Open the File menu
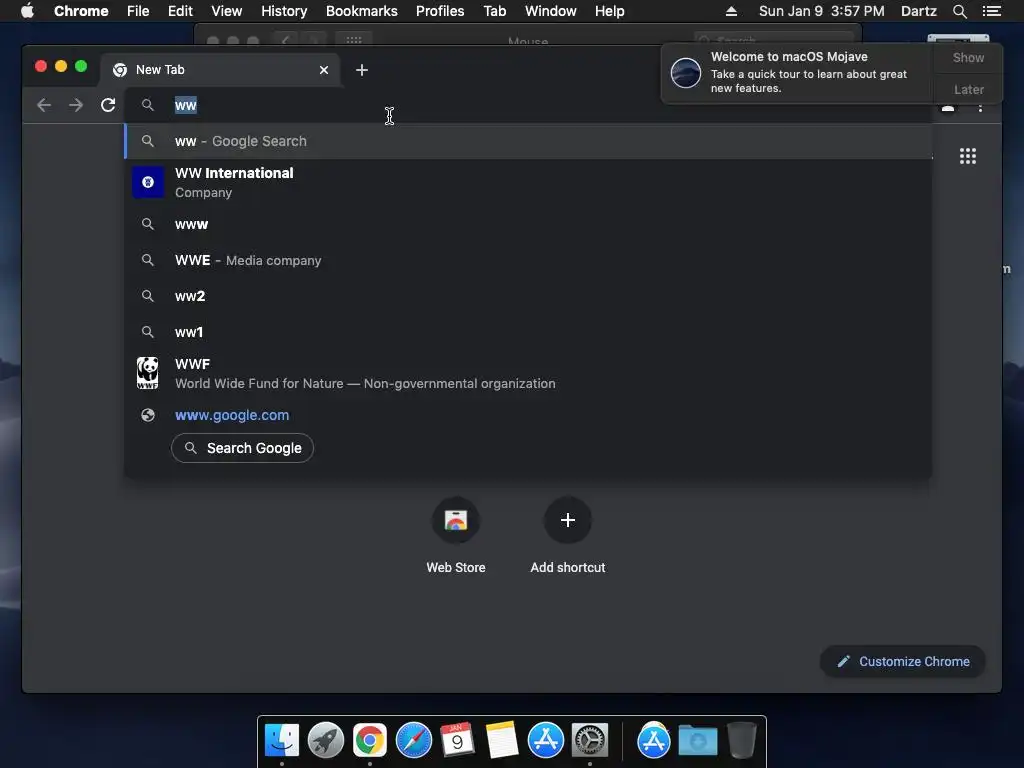1024x768 pixels. pos(138,11)
